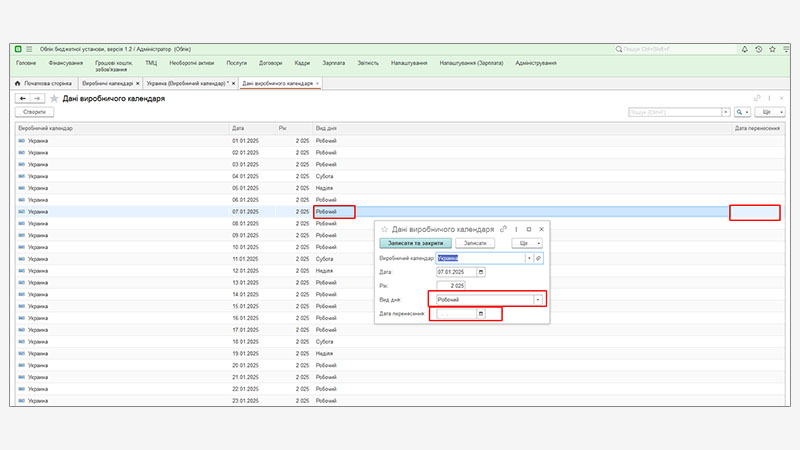Navigate back with the left arrow

coord(22,99)
